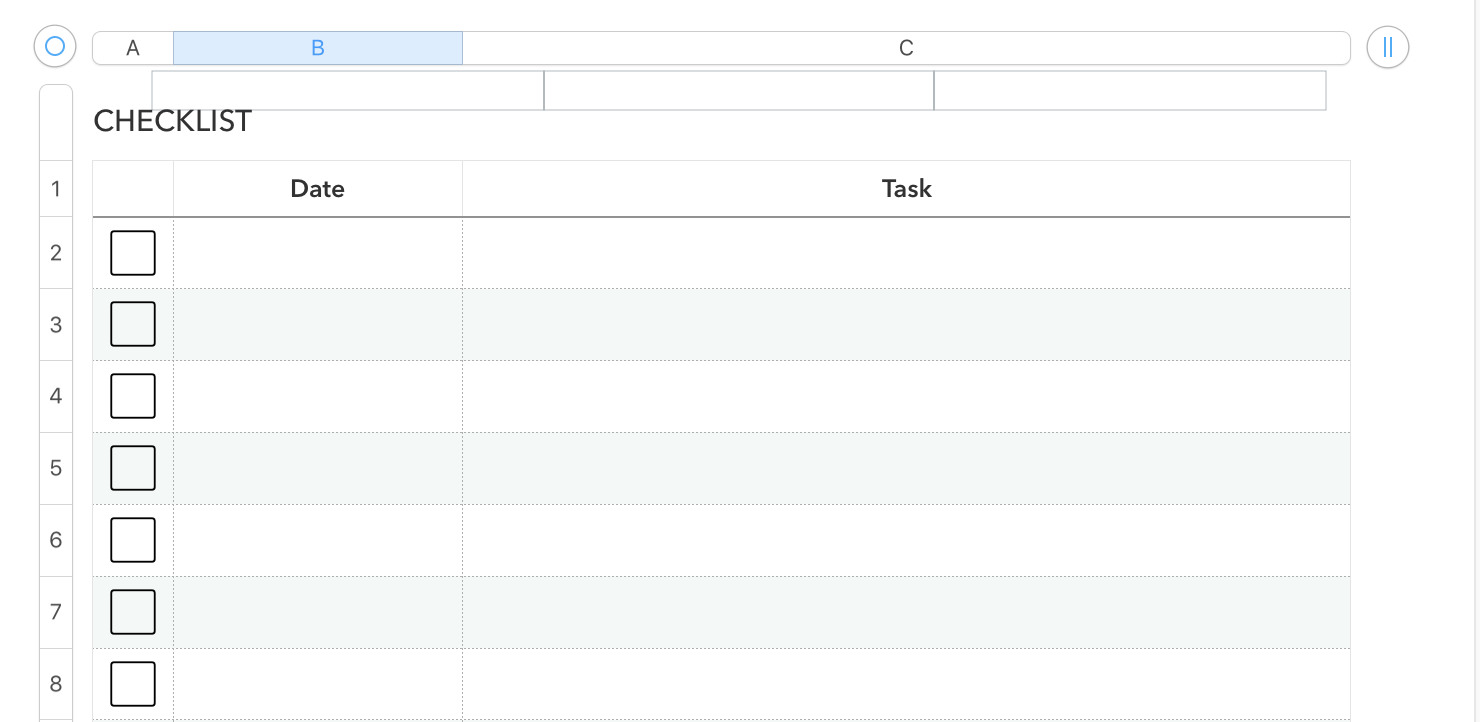
Task: Select column B header
Action: (318, 48)
